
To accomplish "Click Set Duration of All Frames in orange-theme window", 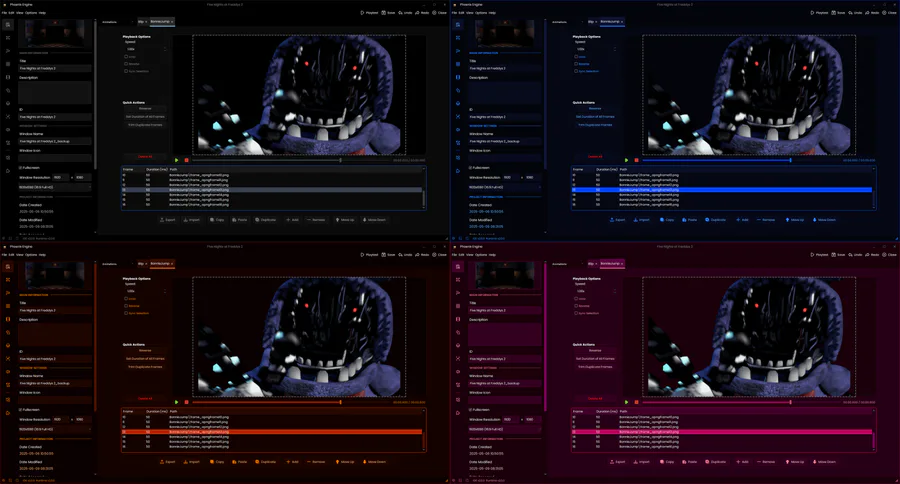I will click(145, 358).
